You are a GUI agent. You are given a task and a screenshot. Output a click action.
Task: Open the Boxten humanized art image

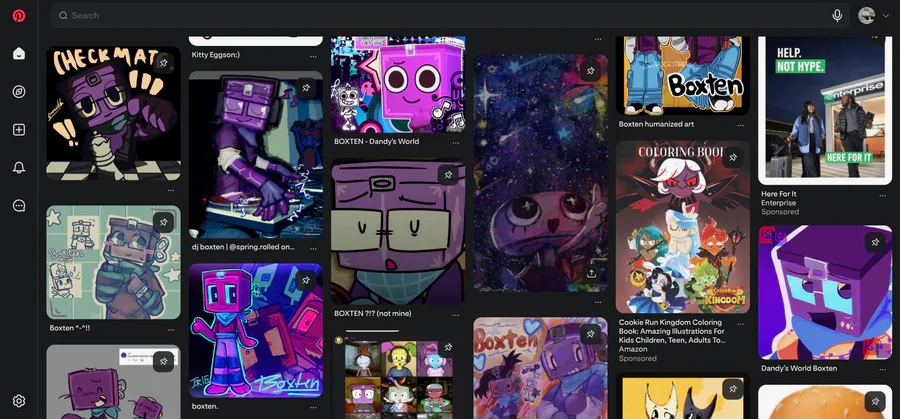(682, 76)
